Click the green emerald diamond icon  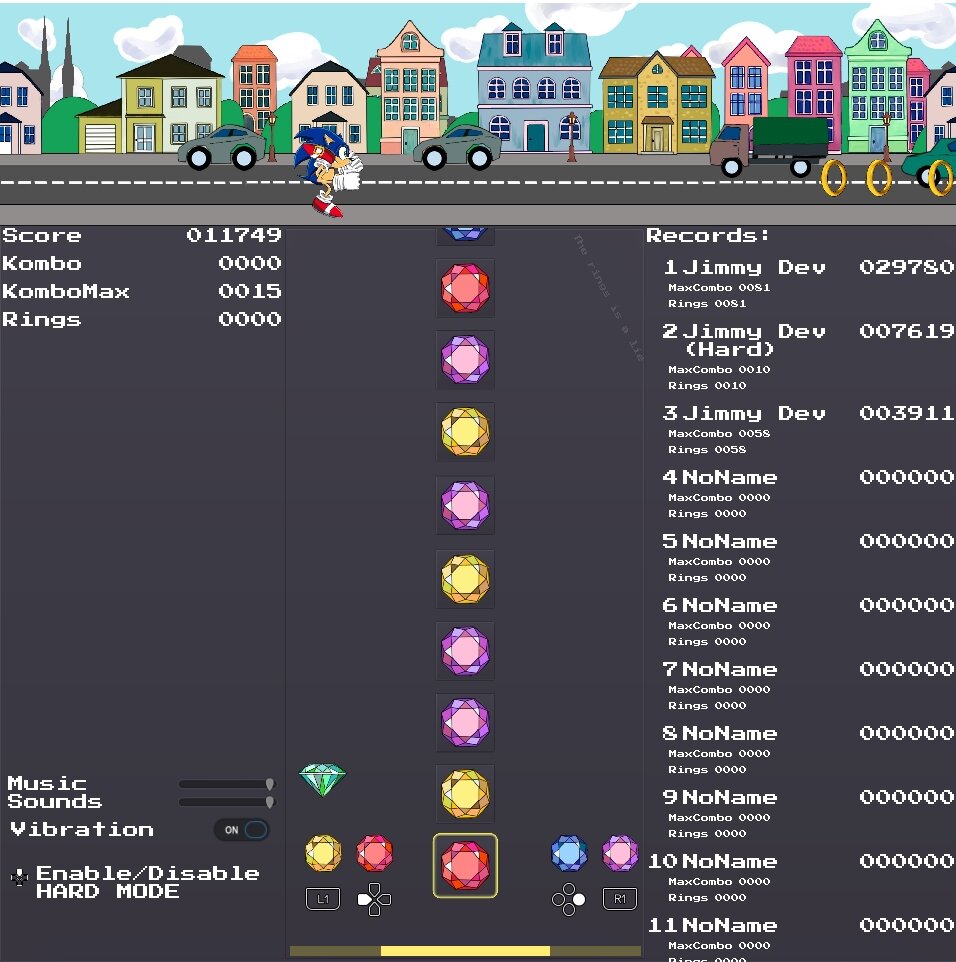pyautogui.click(x=322, y=780)
